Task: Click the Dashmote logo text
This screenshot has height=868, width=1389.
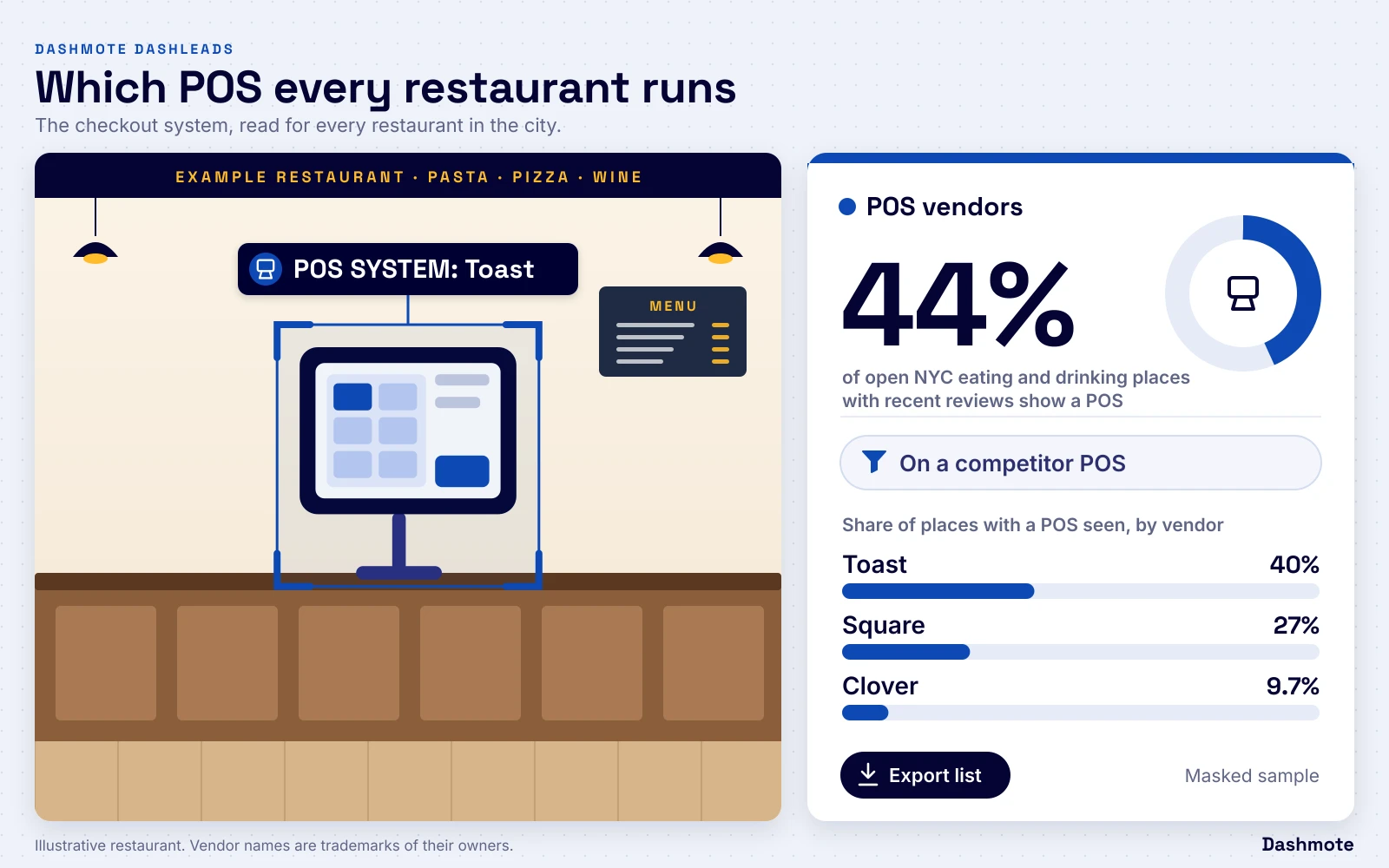Action: (x=1307, y=845)
